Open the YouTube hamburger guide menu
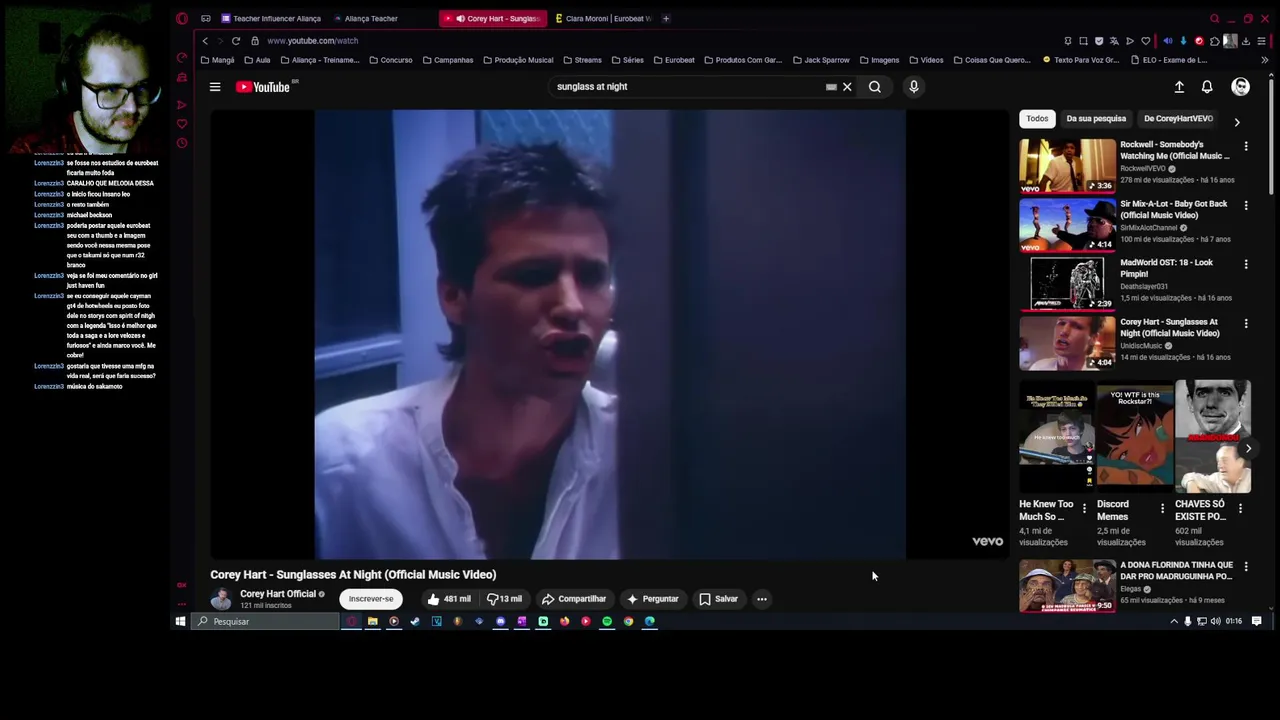Screen dimensions: 1280x720 point(215,87)
